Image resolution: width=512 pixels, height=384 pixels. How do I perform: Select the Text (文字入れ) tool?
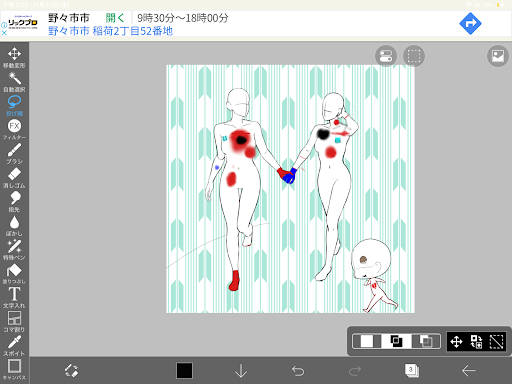point(14,297)
